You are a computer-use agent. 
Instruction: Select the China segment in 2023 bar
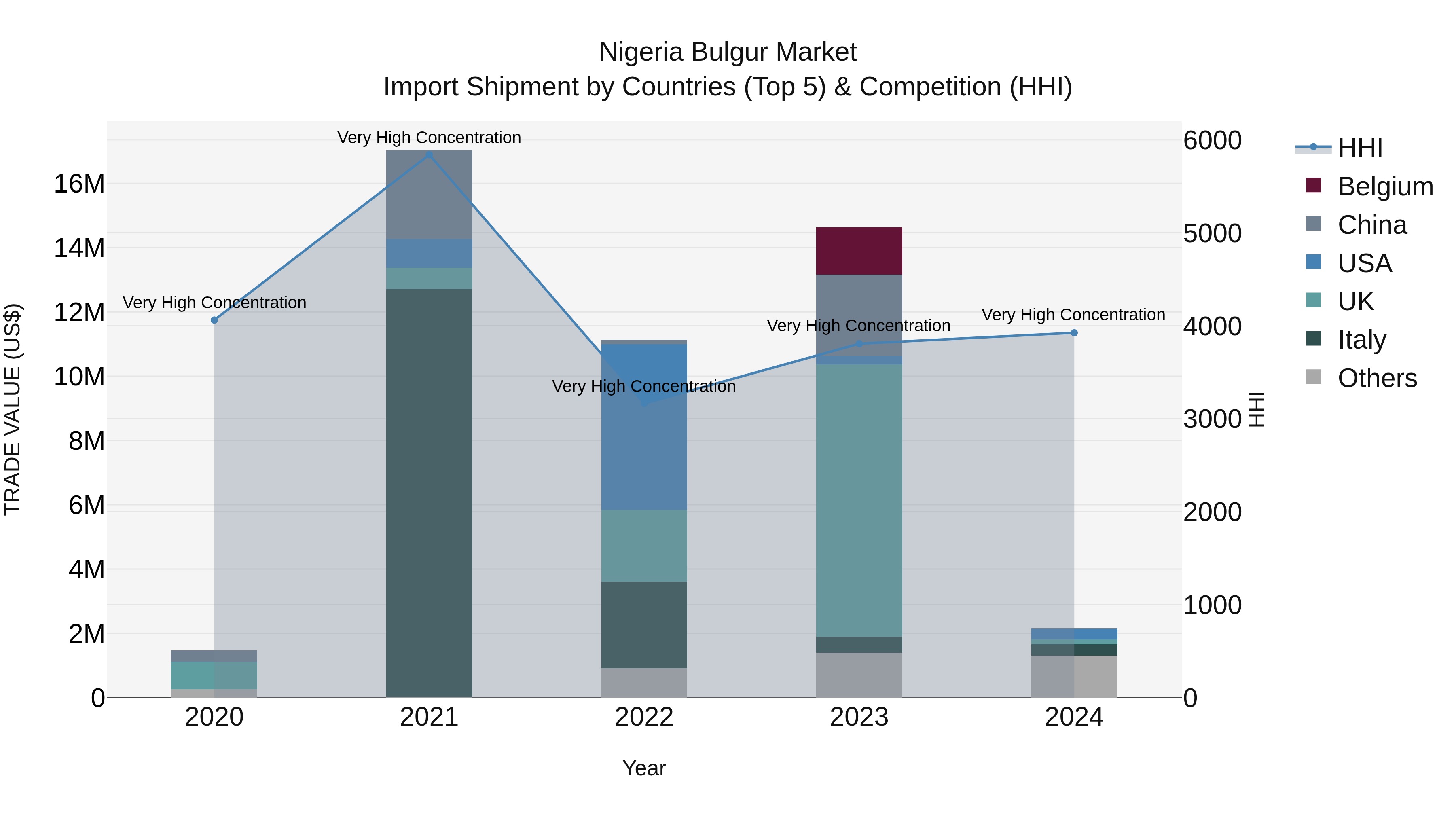(x=859, y=315)
